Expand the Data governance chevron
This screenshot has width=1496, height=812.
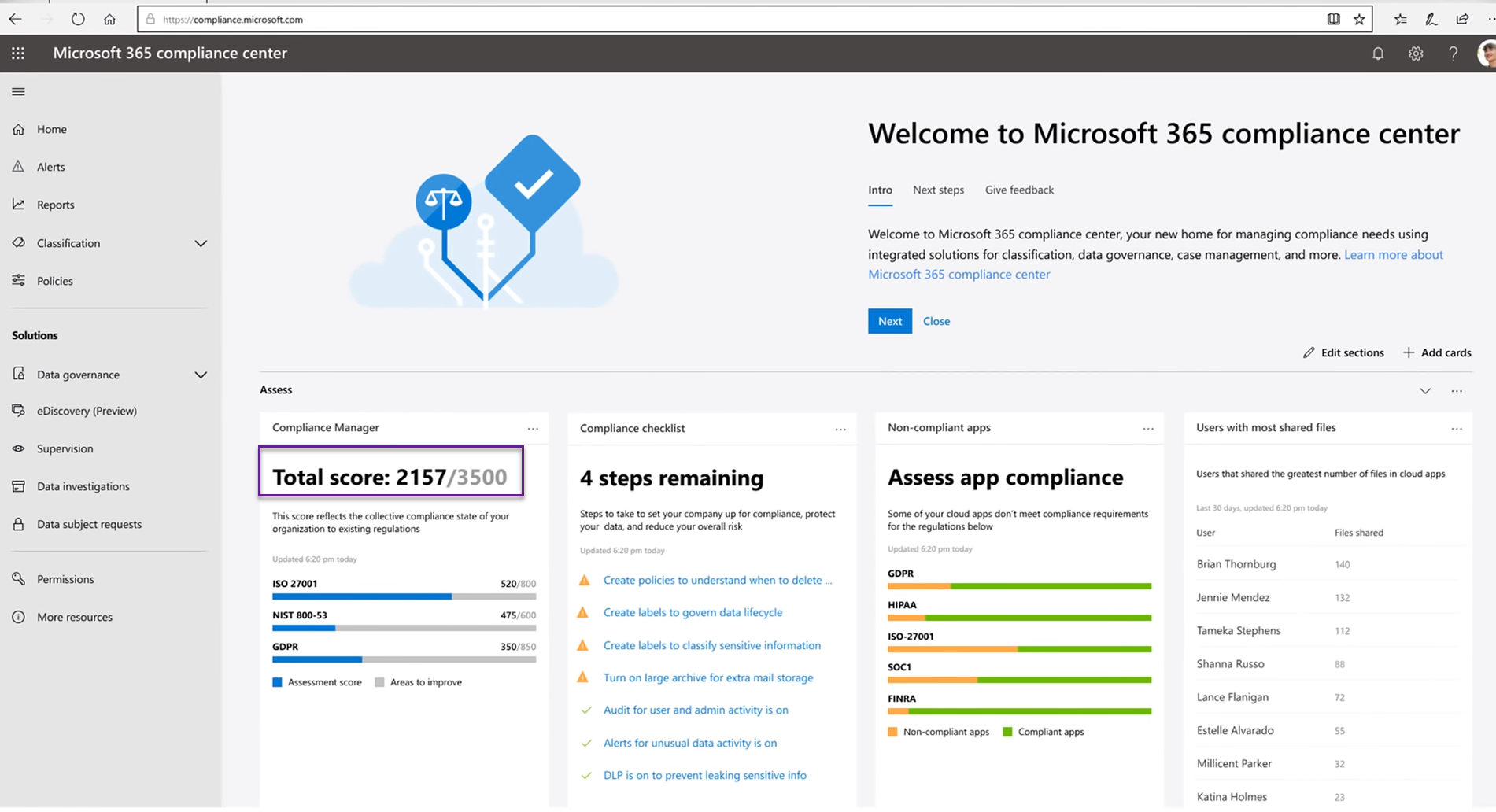pos(201,375)
